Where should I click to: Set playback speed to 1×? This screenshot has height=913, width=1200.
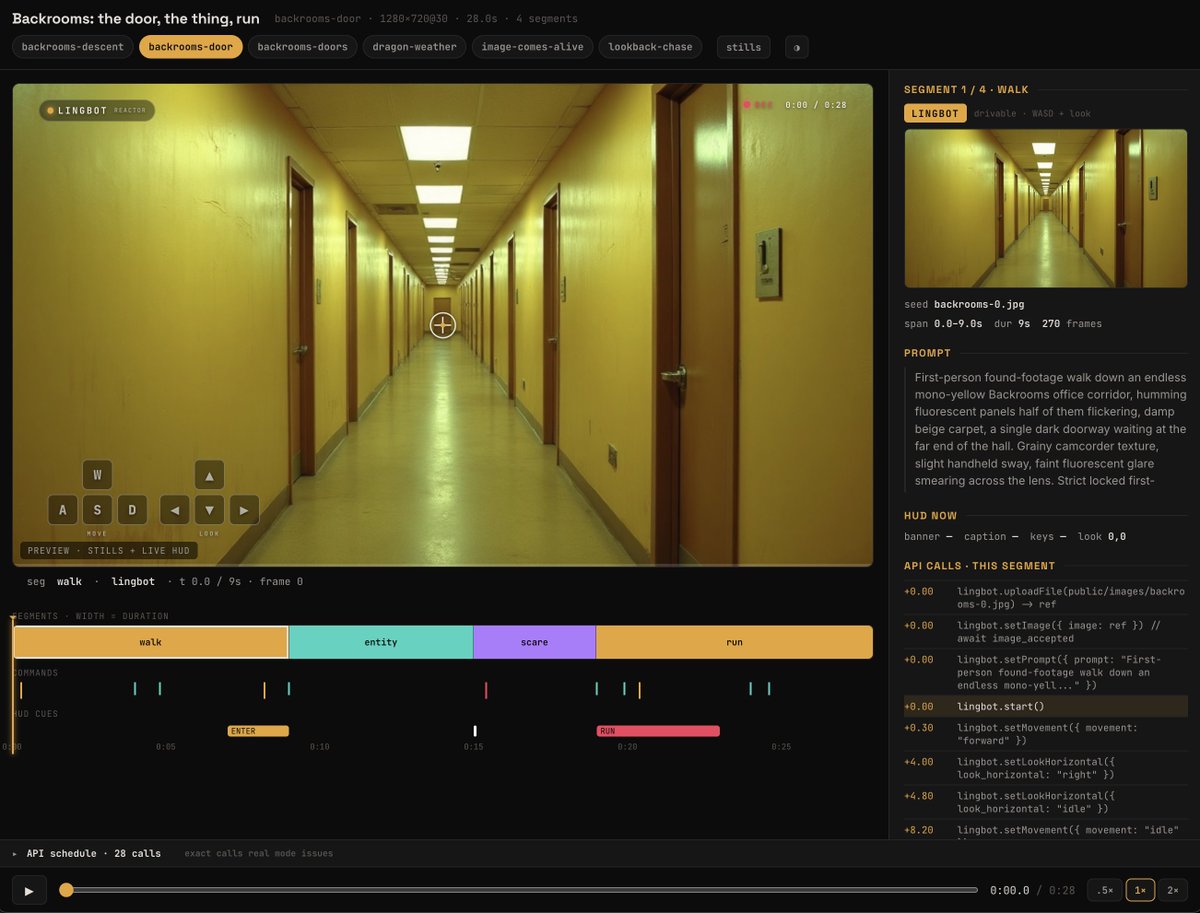(x=1140, y=890)
